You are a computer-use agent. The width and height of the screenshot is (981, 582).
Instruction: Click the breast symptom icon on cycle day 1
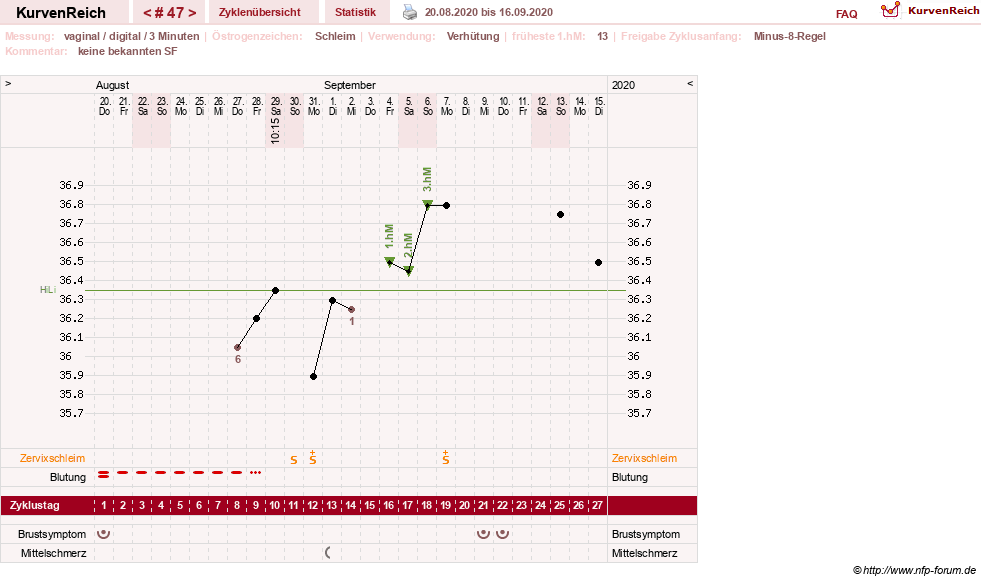(104, 534)
